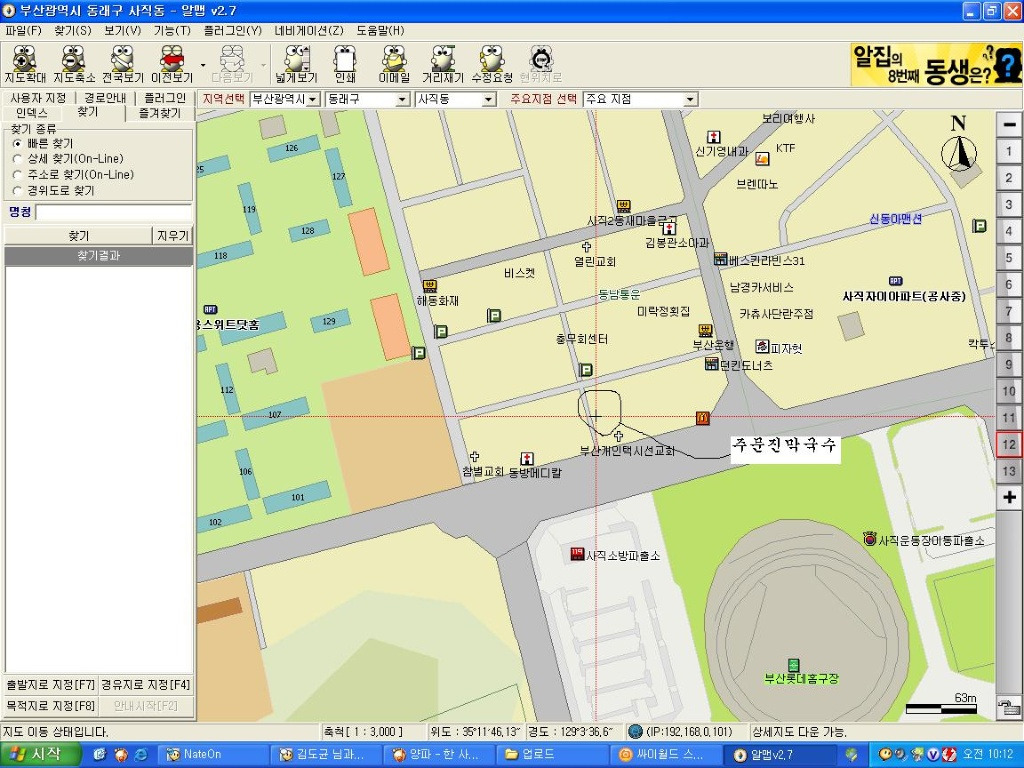The width and height of the screenshot is (1024, 768).
Task: Switch to the 즐겨찾기 tab
Action: [159, 113]
